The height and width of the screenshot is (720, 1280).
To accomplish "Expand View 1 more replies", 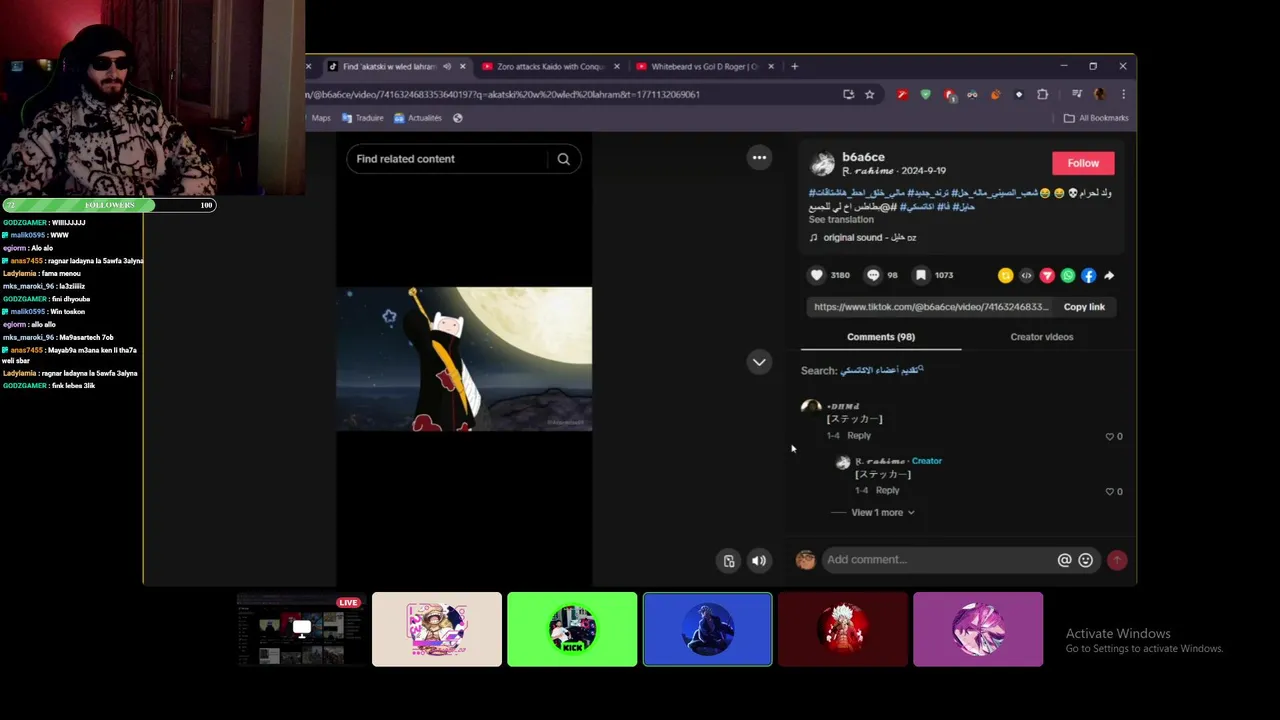I will tap(882, 512).
